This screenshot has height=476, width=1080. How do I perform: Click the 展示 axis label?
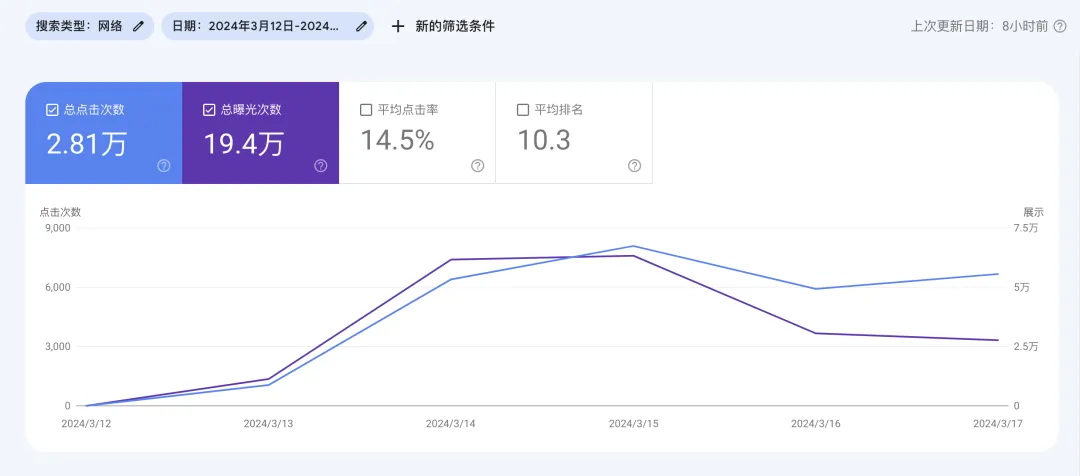[1033, 212]
